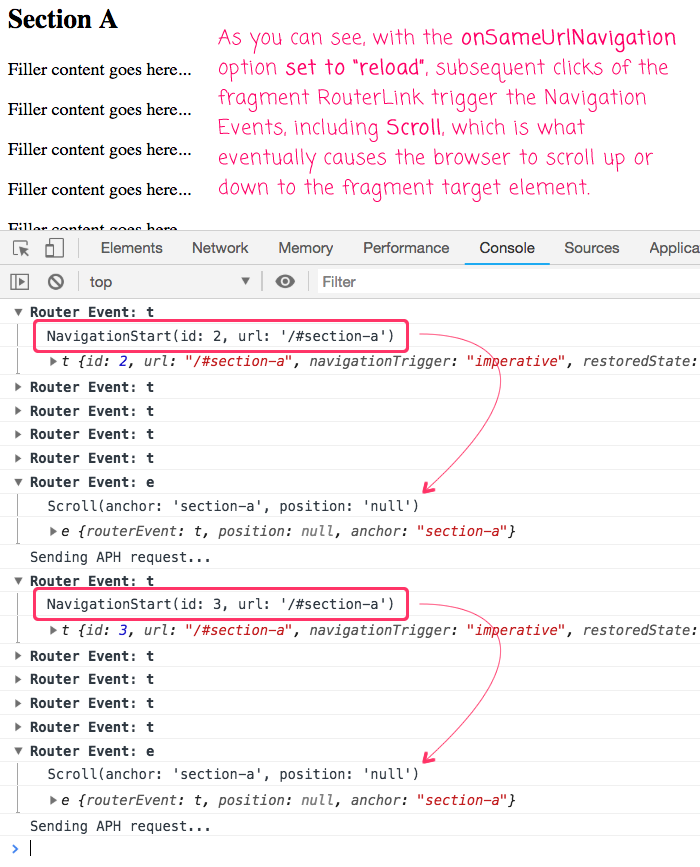The width and height of the screenshot is (700, 867).
Task: Expand the last routerEvent object e
Action: pos(54,800)
